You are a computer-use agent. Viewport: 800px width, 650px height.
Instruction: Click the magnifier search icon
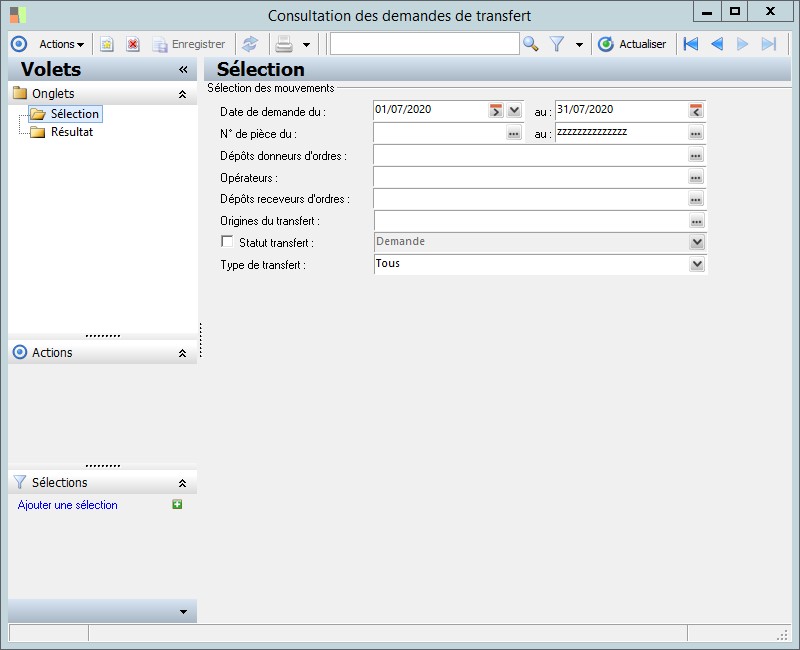pos(531,44)
